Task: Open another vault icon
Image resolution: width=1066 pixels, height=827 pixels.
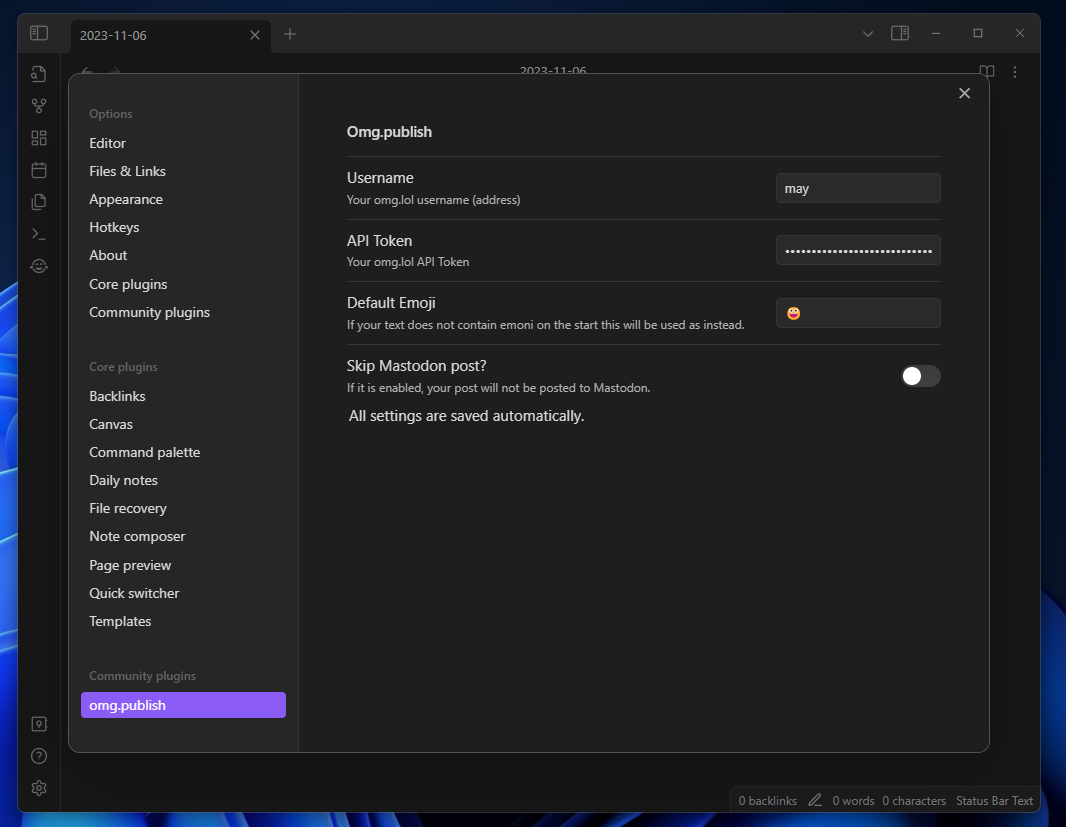Action: [39, 724]
